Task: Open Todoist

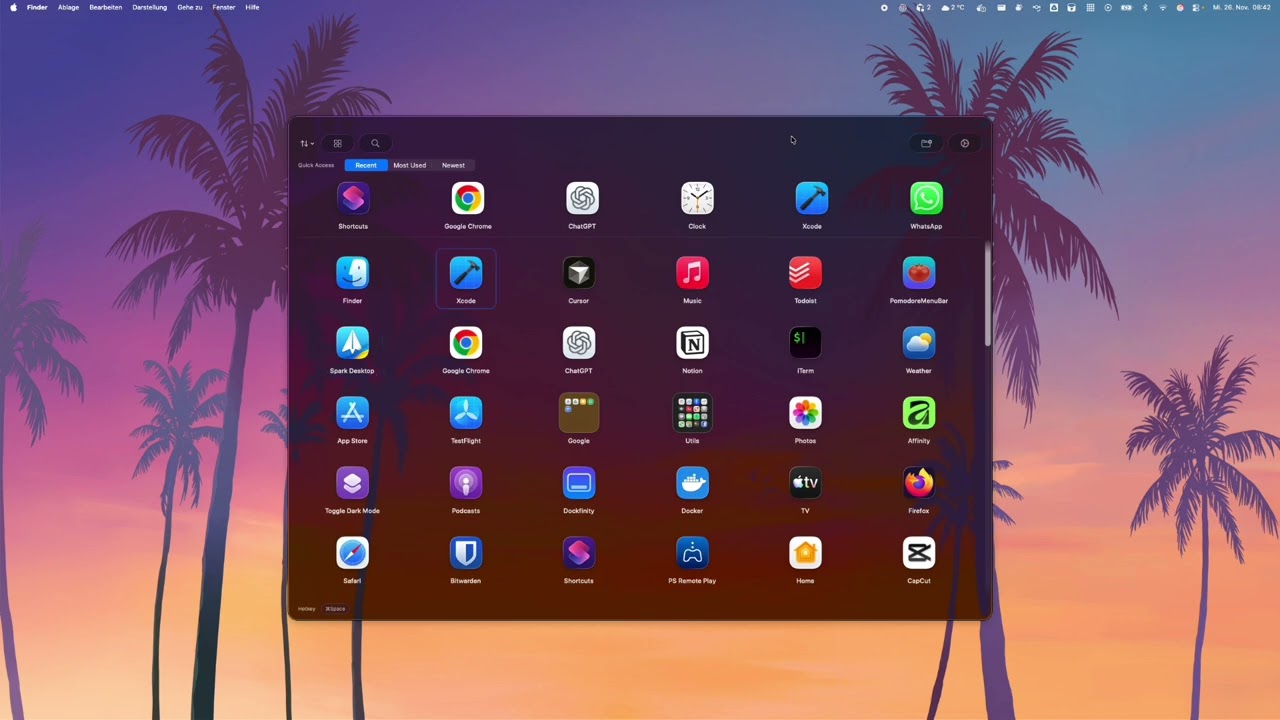Action: click(805, 272)
